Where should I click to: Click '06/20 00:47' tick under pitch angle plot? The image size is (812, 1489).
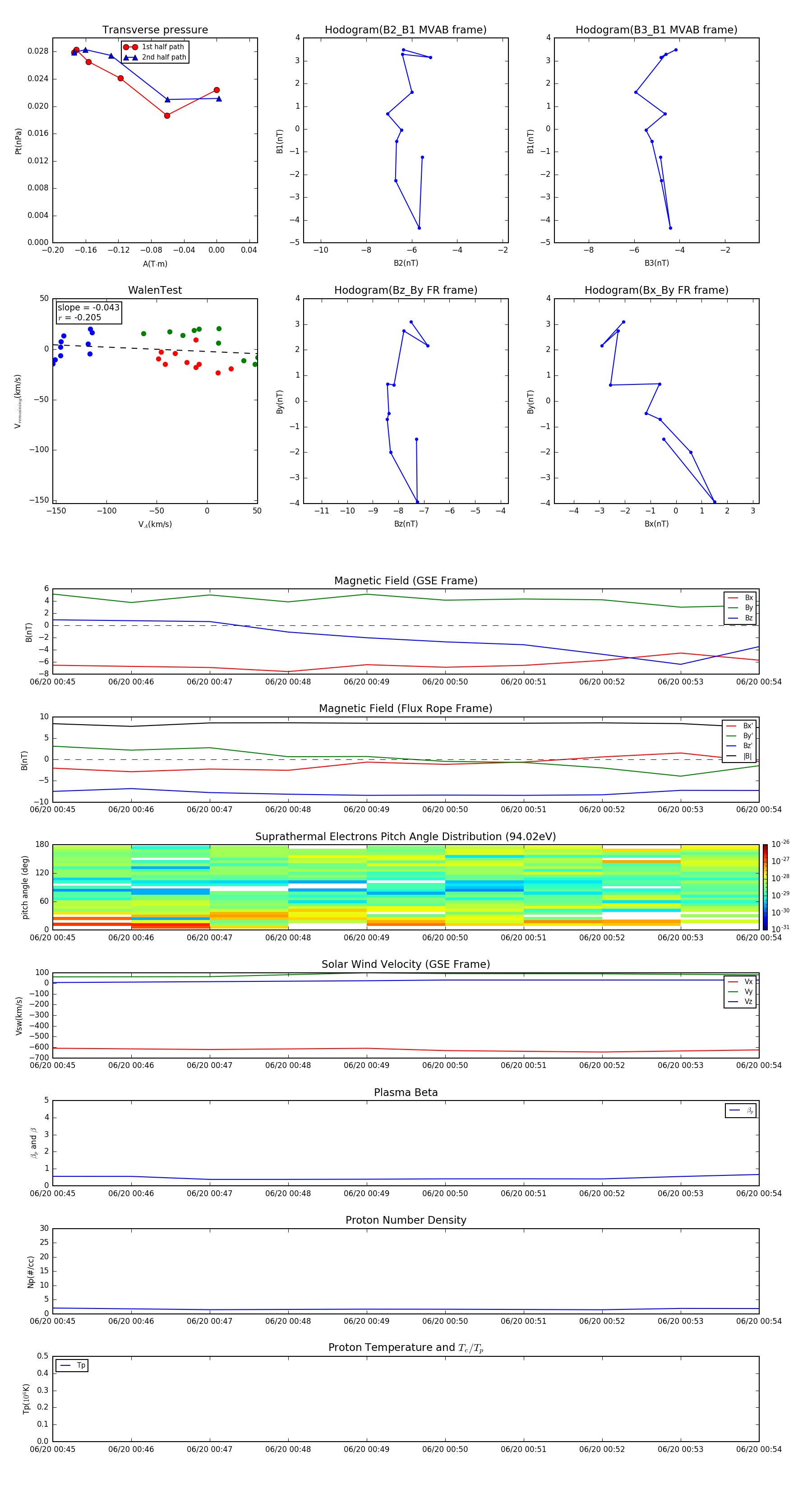pyautogui.click(x=209, y=938)
